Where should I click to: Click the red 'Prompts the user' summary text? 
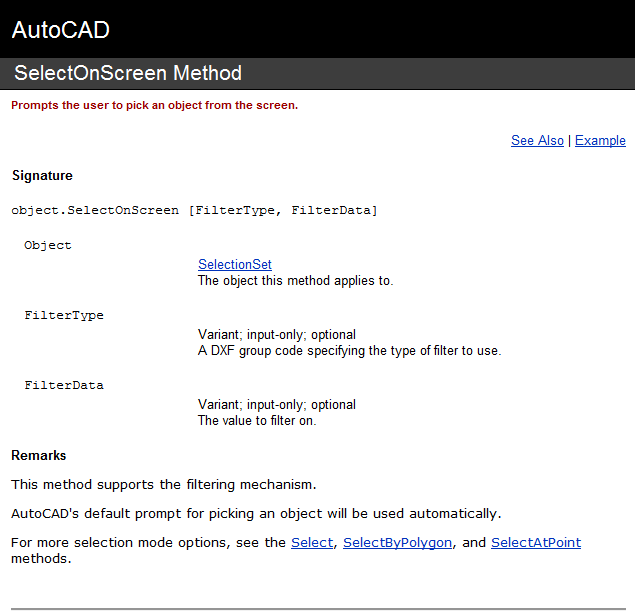click(155, 105)
